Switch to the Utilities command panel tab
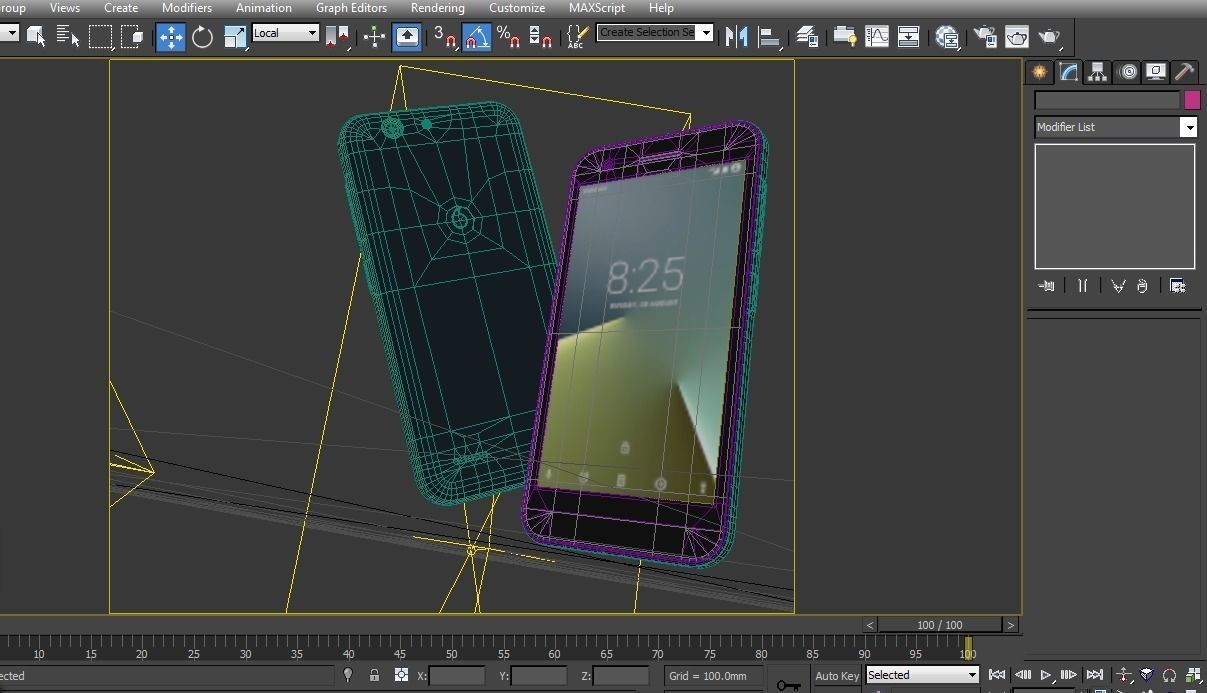 click(1185, 72)
